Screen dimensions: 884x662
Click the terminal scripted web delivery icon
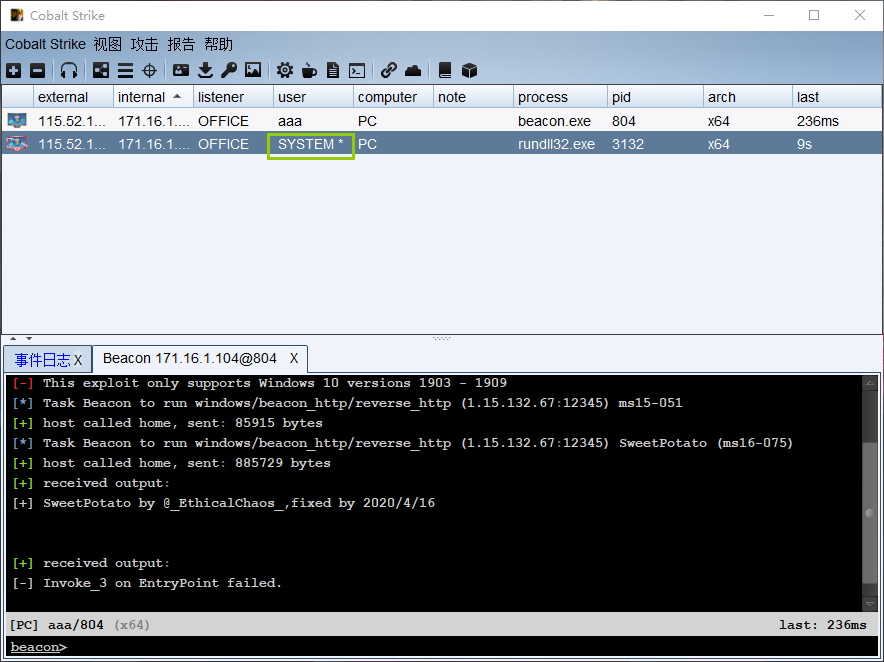357,70
